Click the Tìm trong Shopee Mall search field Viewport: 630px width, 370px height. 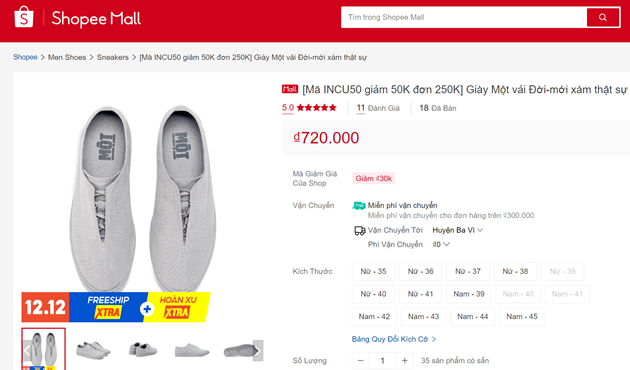coord(464,17)
